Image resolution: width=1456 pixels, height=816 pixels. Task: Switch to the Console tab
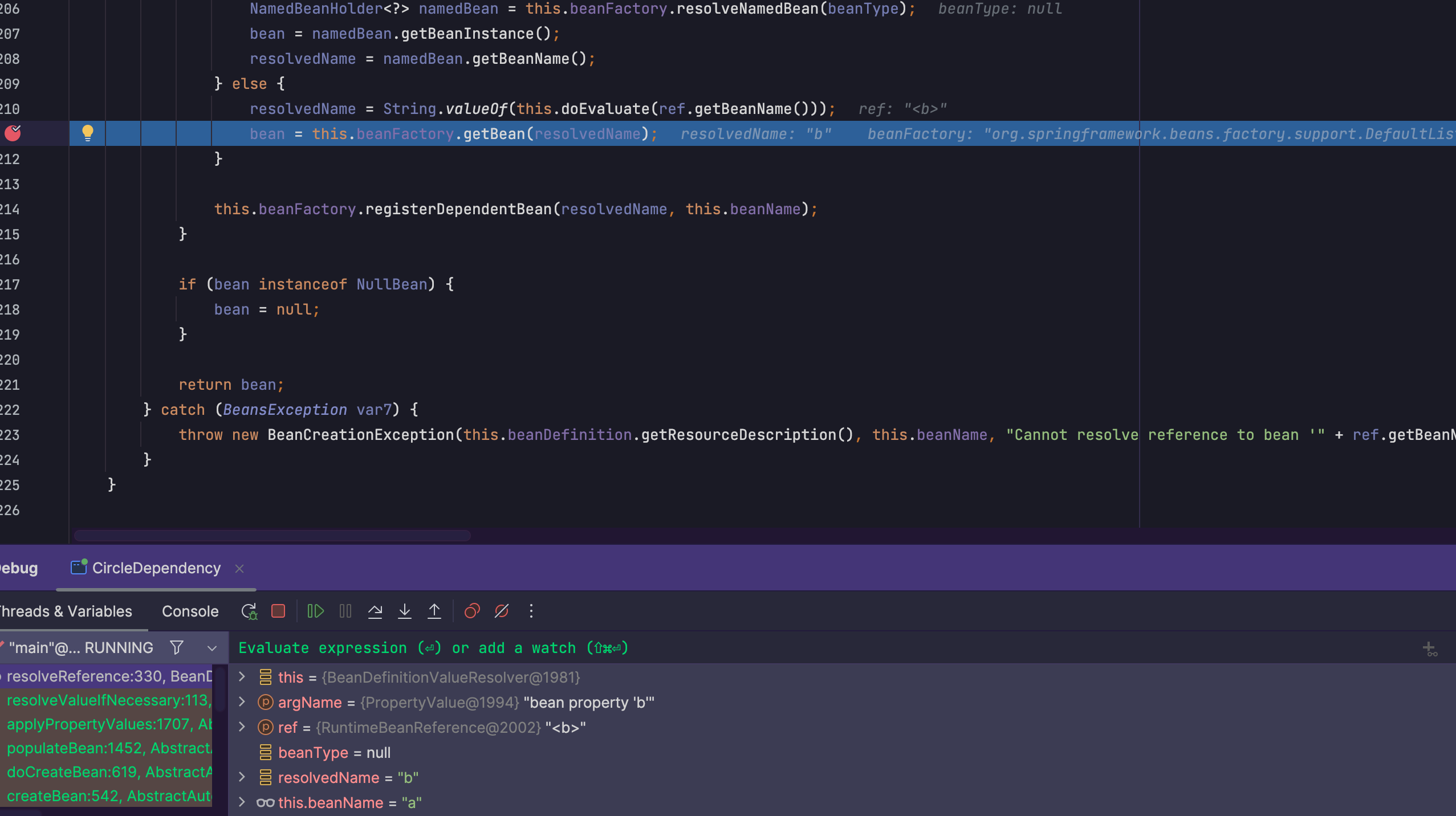point(190,611)
